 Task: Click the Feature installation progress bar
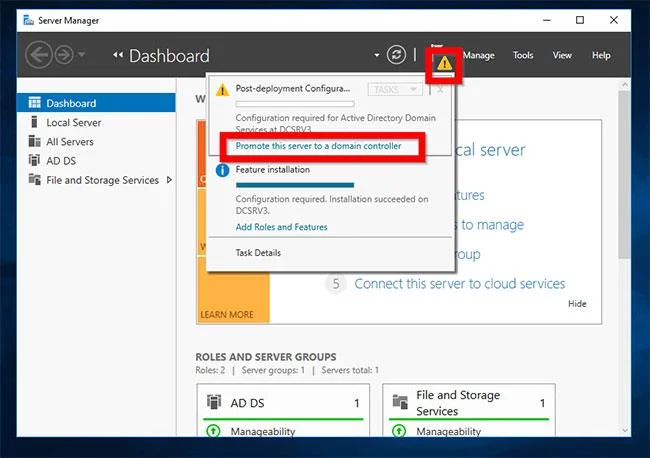point(295,185)
